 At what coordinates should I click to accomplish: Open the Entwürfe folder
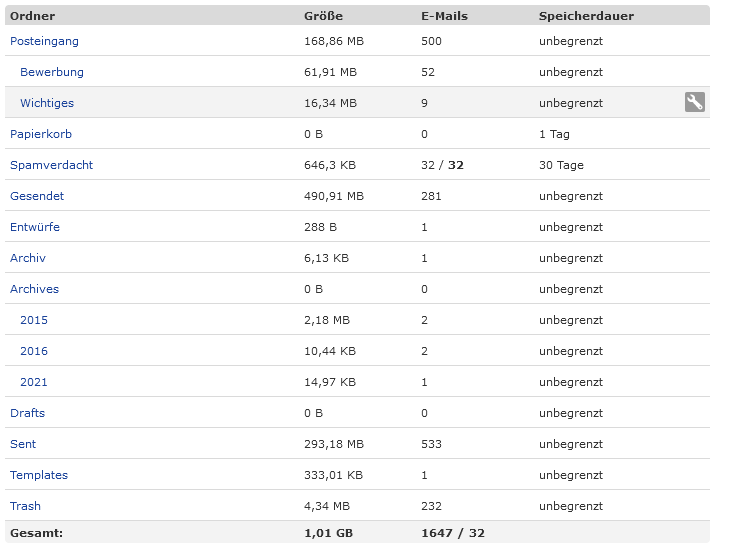click(35, 227)
